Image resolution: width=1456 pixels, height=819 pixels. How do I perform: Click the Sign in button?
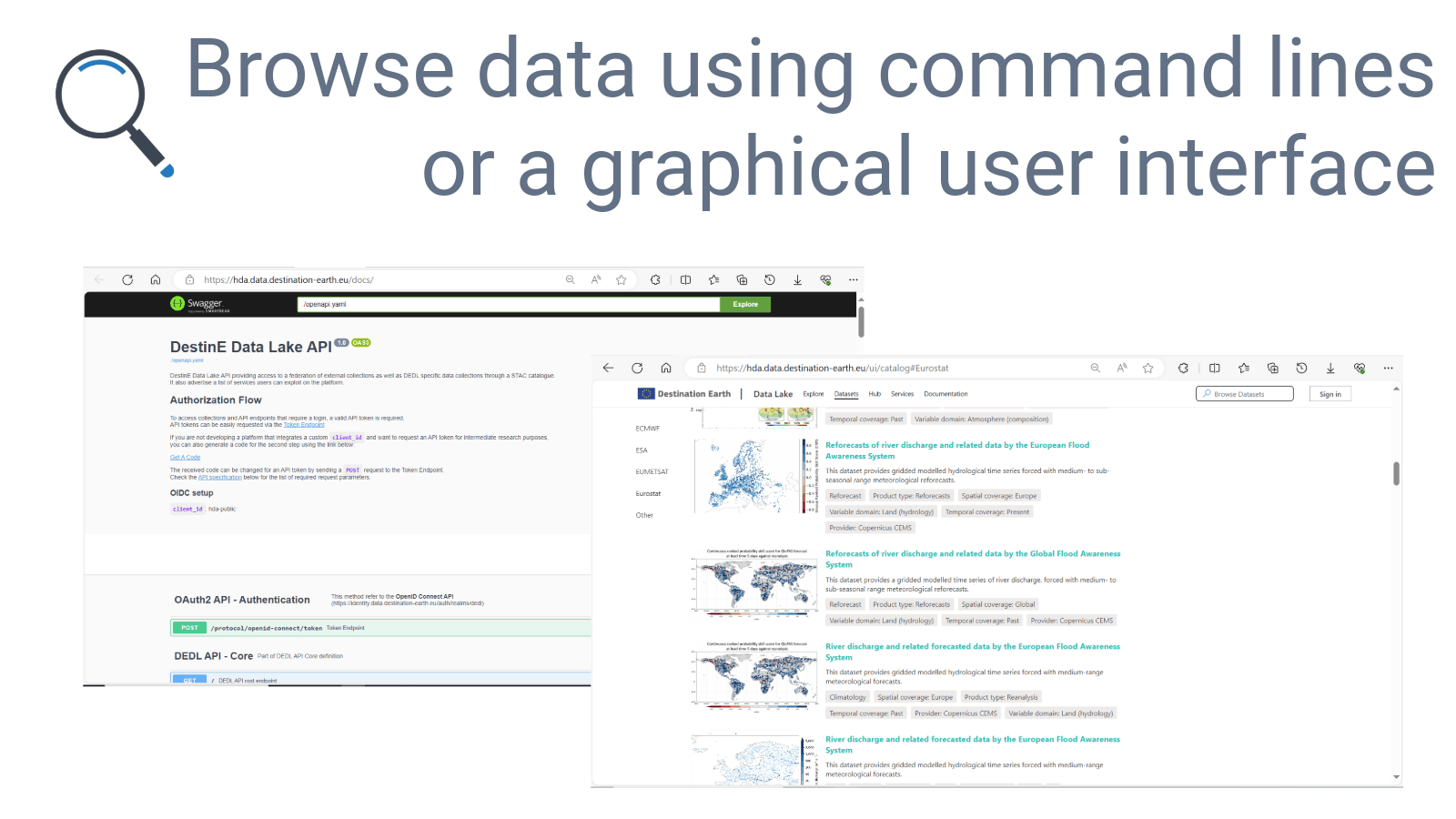[1330, 394]
